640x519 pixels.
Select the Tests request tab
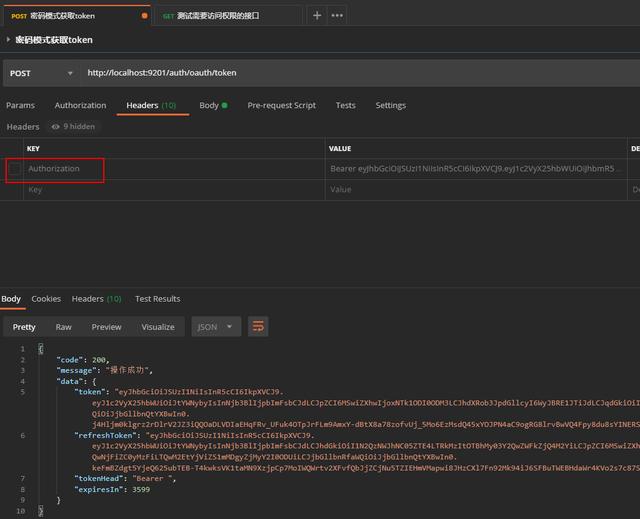coord(345,105)
